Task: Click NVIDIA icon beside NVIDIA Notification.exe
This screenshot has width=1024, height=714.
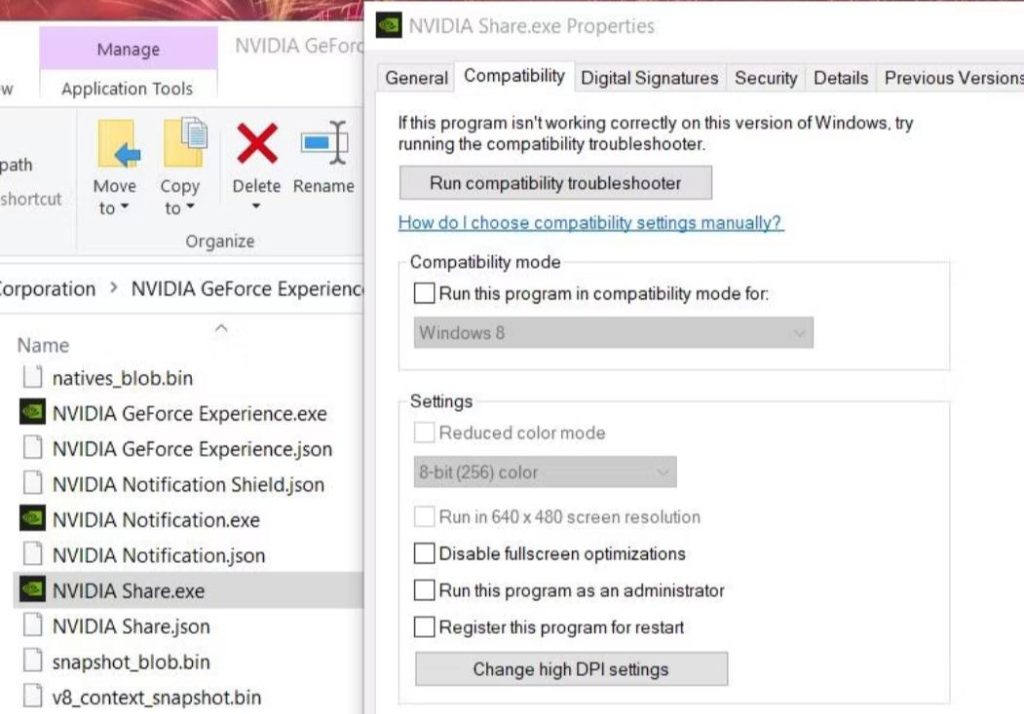Action: pos(32,519)
